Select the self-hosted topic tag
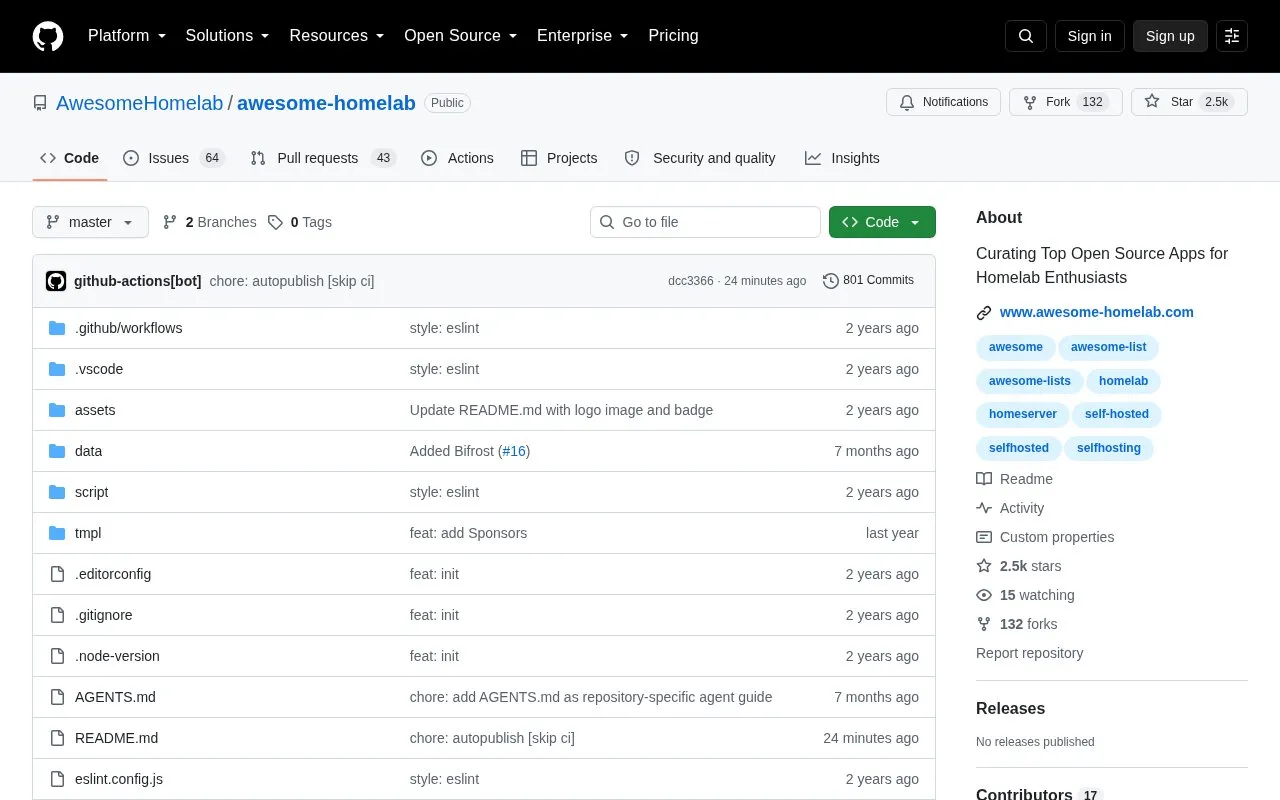 click(1117, 414)
